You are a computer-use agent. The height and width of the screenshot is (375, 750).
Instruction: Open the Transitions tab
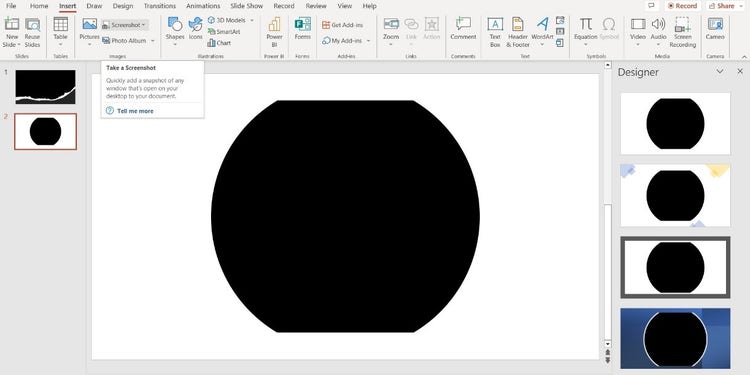tap(160, 6)
